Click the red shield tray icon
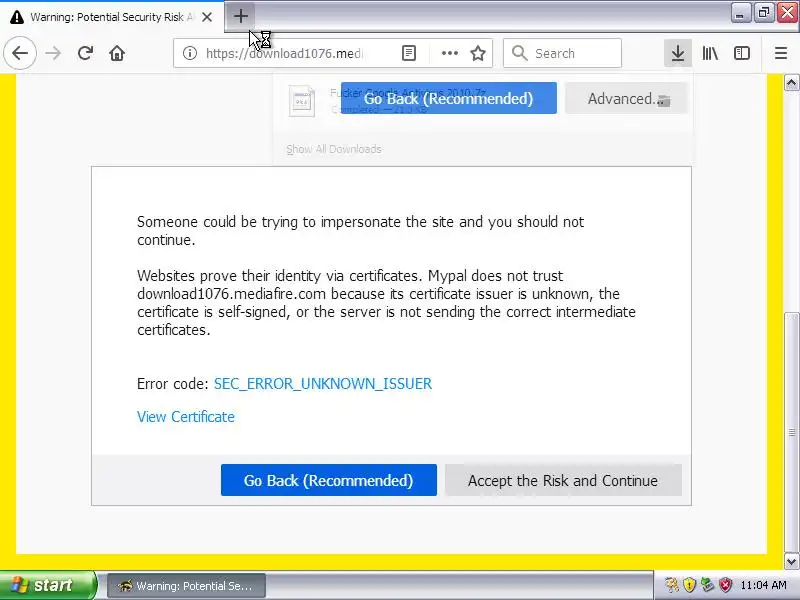This screenshot has width=800, height=600. (x=726, y=585)
